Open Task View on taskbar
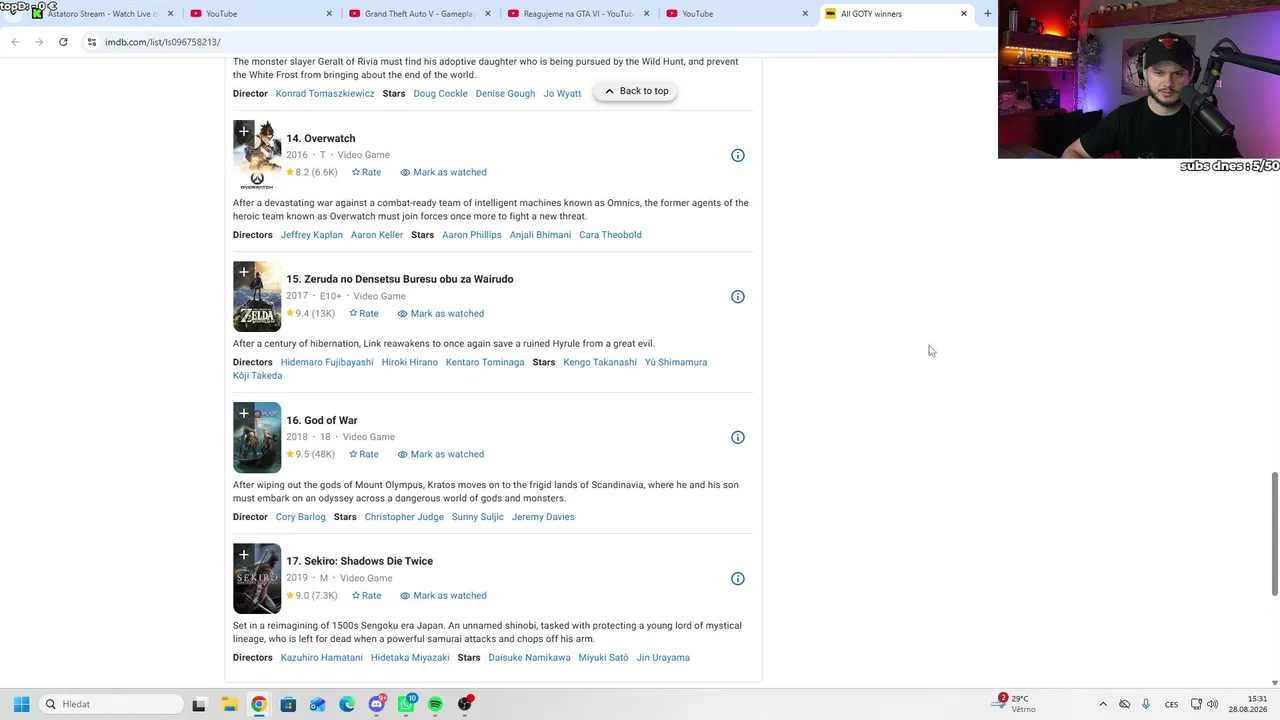 (198, 704)
